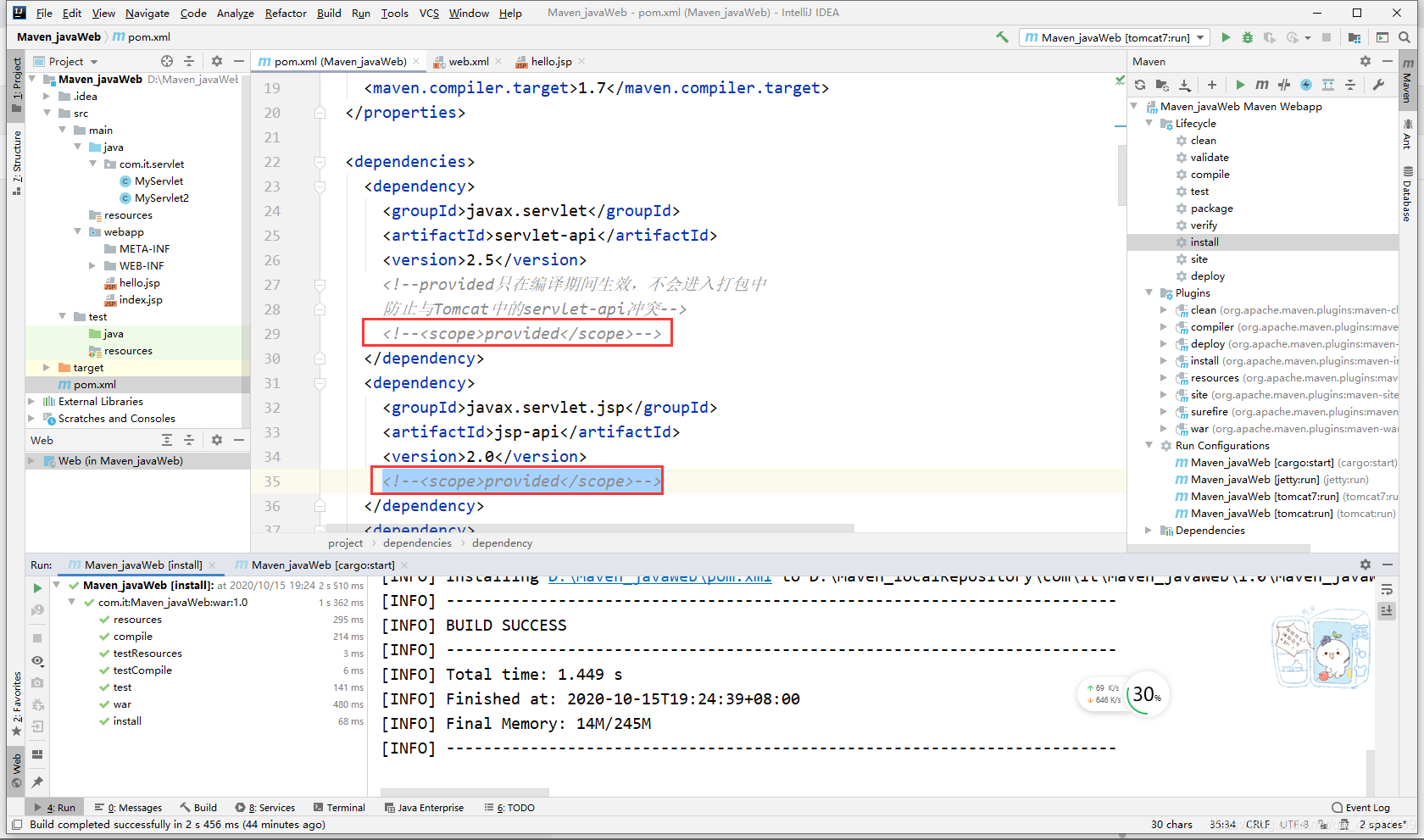Click scroll to end icon in console
1424x840 pixels.
click(1387, 610)
